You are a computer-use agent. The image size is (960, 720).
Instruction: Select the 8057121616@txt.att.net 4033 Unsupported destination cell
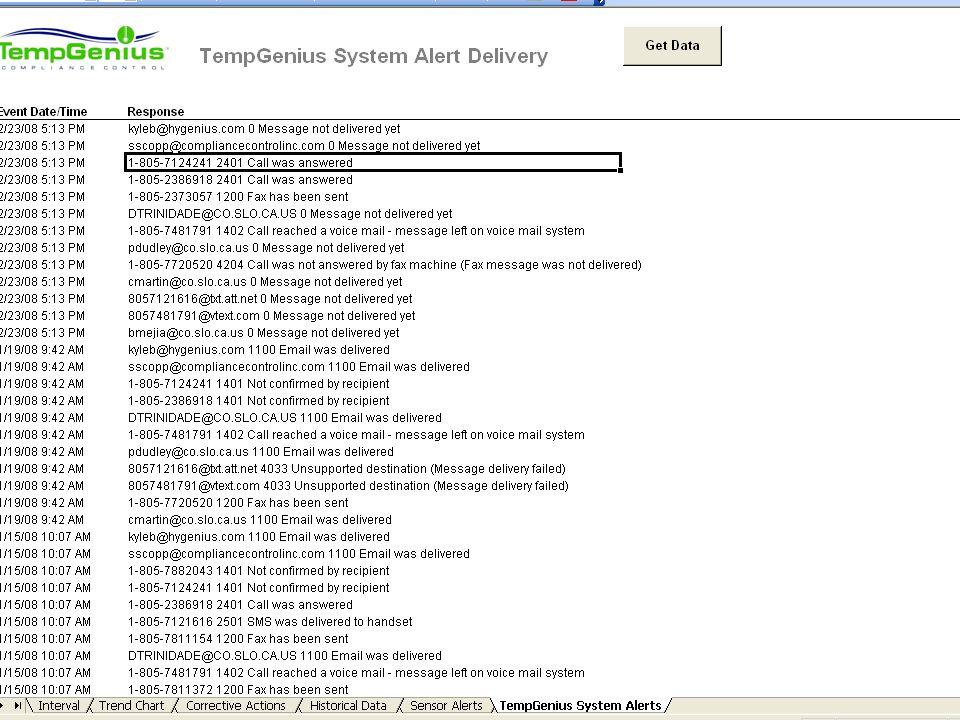pyautogui.click(x=347, y=468)
